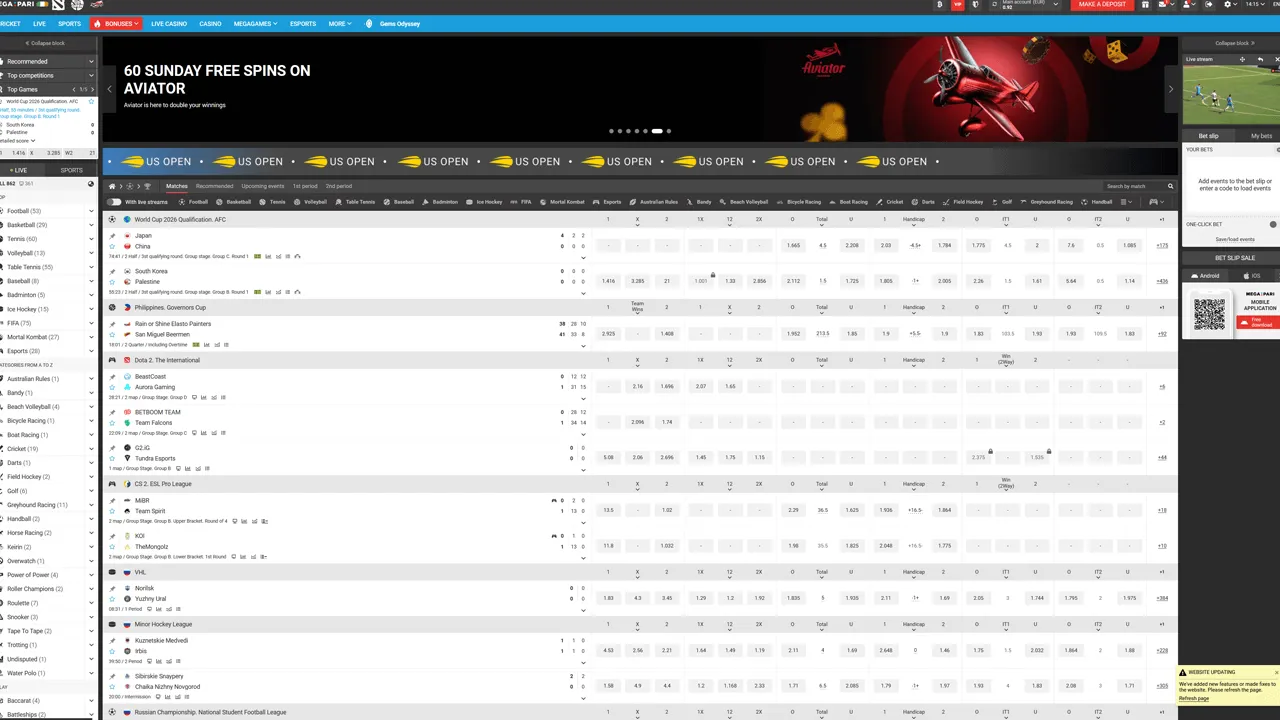
Task: Click Refresh page in update notice
Action: (x=1194, y=698)
